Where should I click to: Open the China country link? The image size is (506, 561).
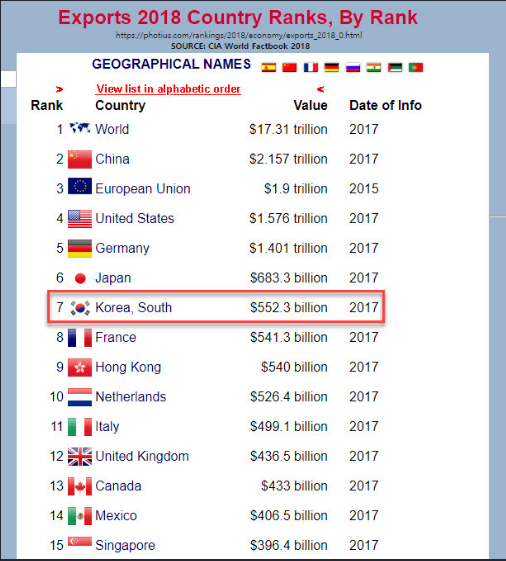(x=112, y=159)
